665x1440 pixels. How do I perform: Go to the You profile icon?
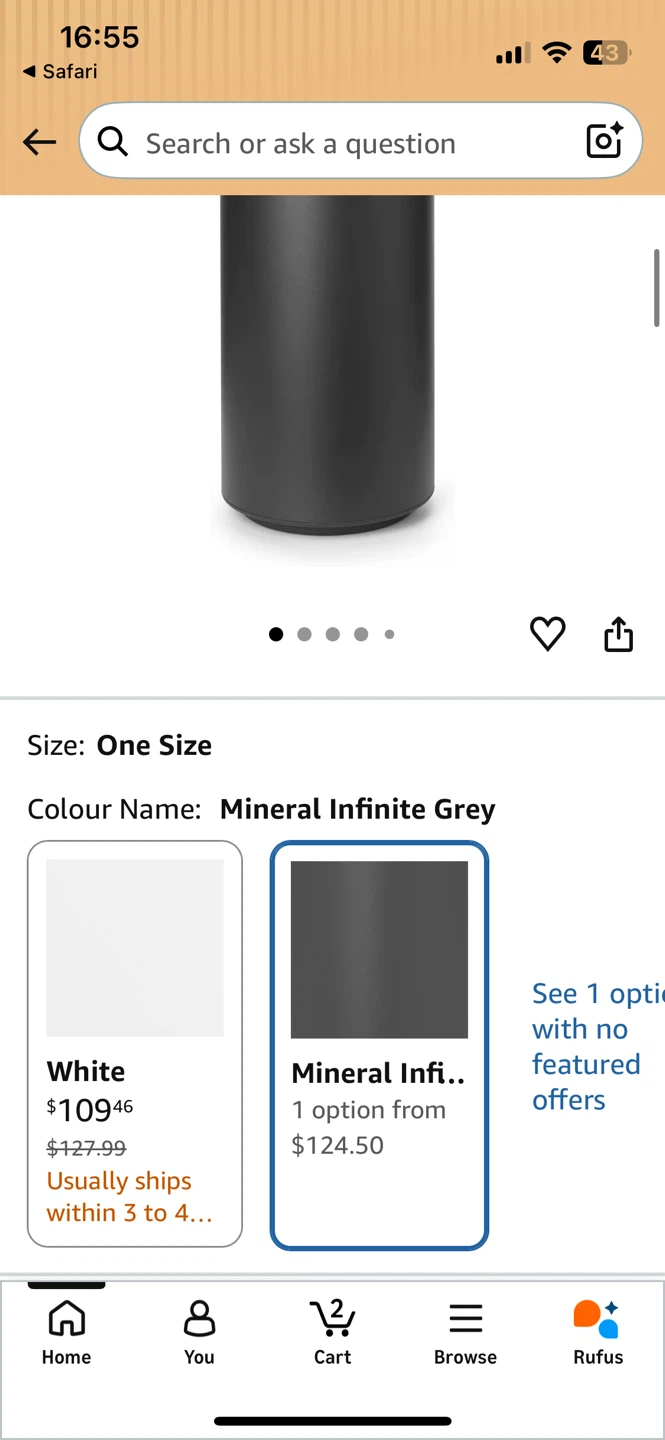[x=199, y=1331]
